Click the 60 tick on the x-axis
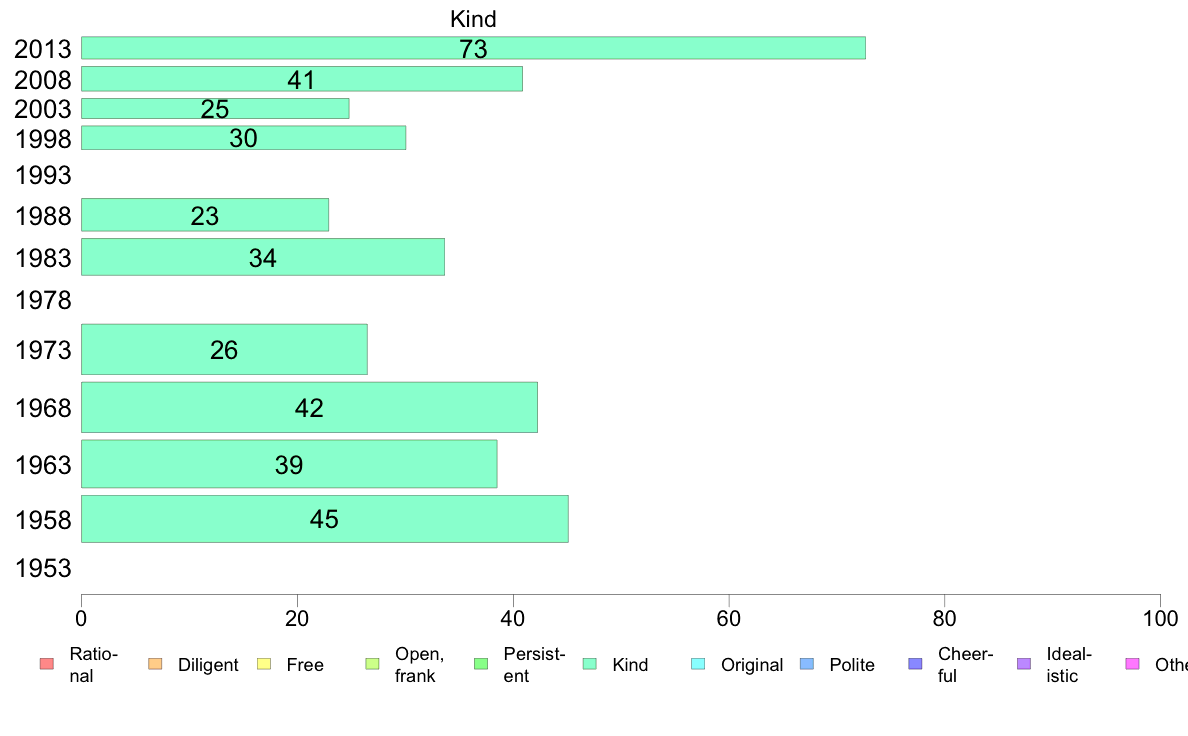 point(728,619)
